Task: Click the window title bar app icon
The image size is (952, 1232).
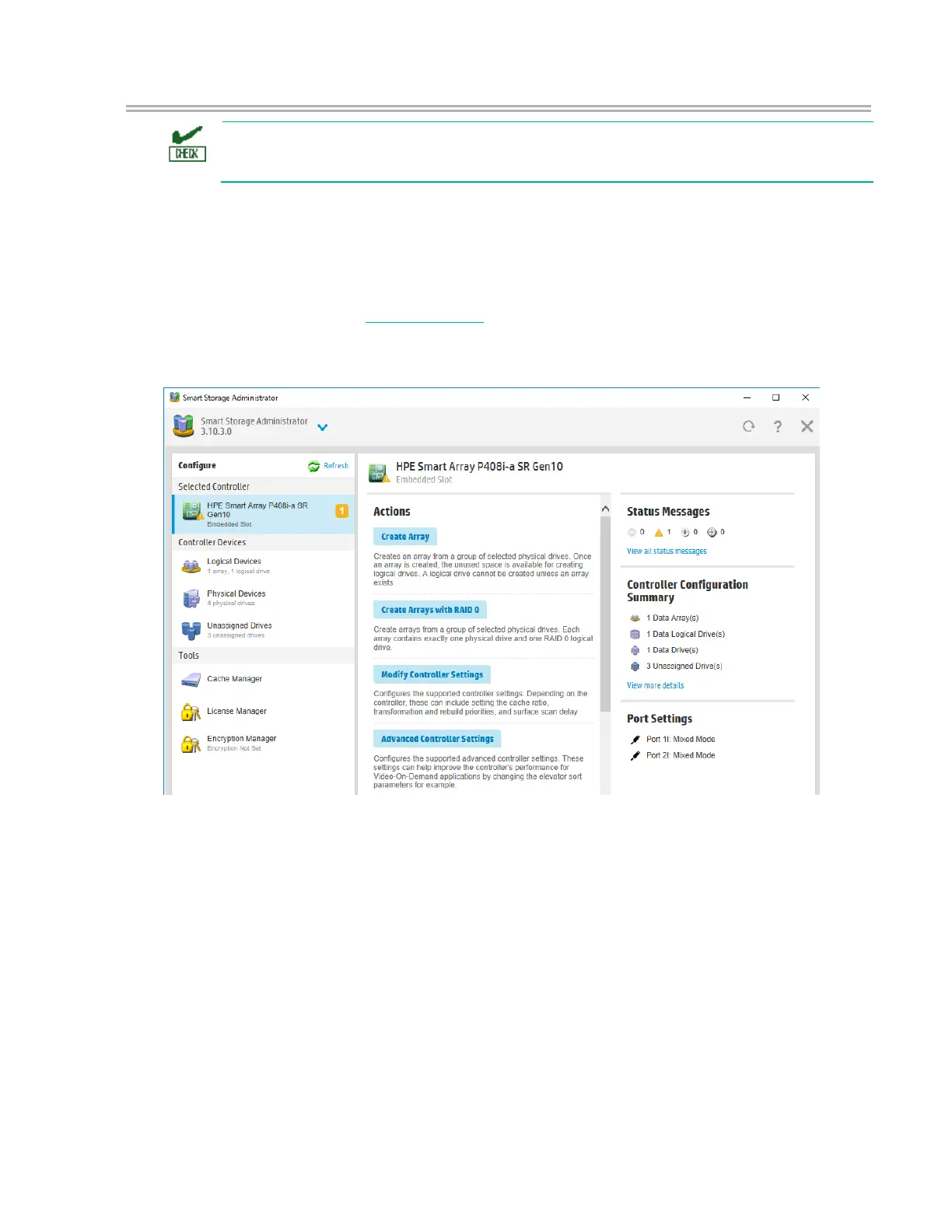Action: (x=174, y=397)
